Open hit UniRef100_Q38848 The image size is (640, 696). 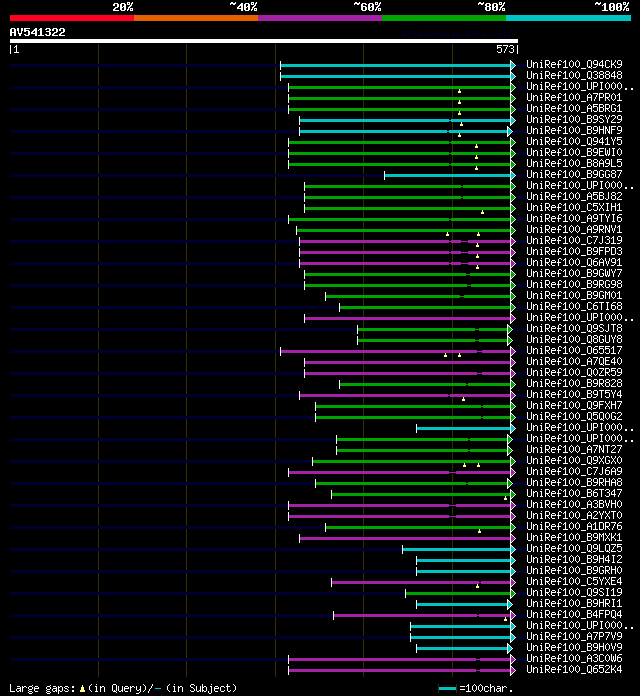(574, 75)
